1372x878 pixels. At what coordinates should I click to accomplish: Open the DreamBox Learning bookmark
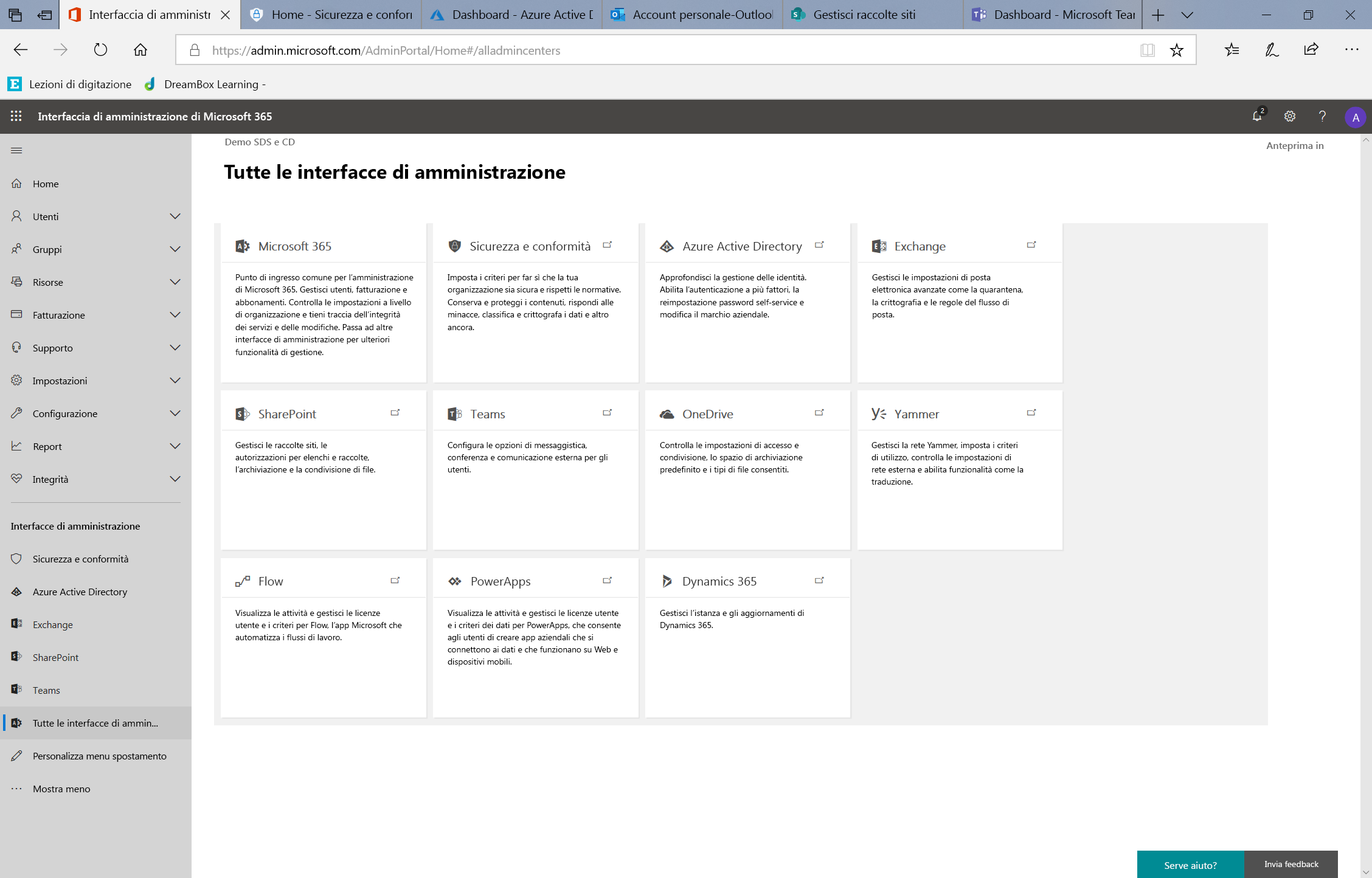pos(205,84)
